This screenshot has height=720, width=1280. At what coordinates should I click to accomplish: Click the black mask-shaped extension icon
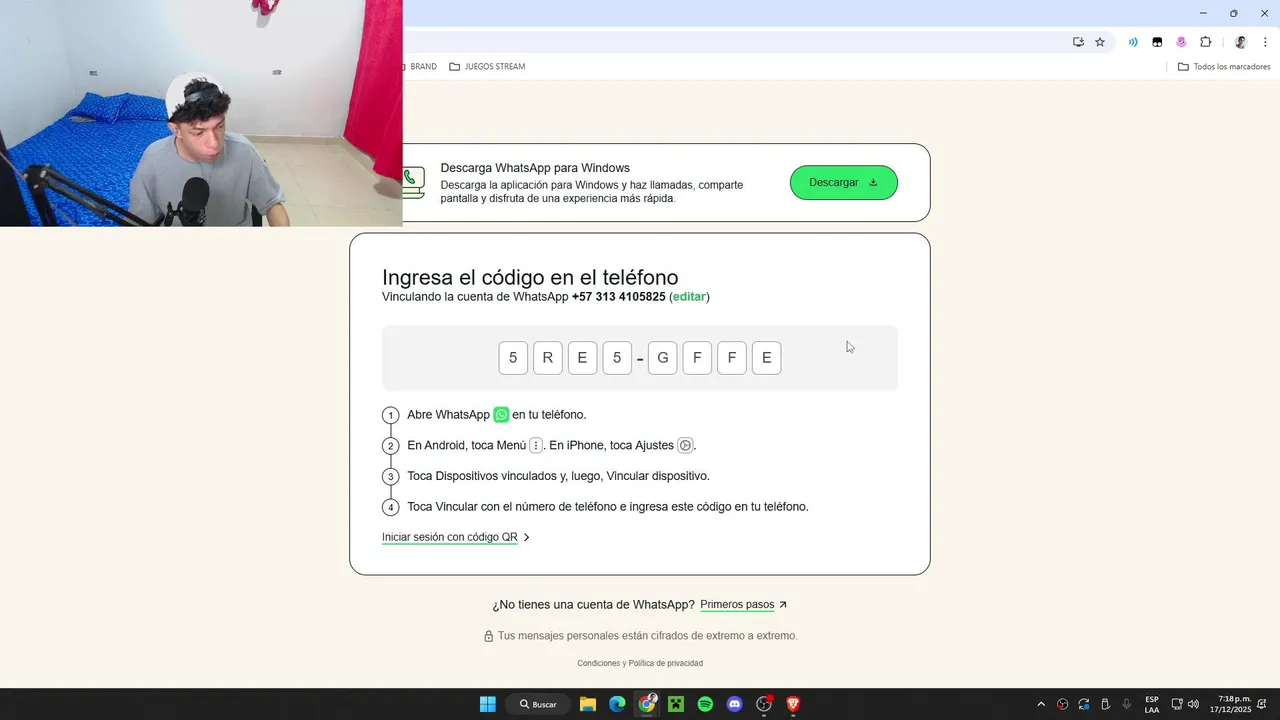coord(1157,42)
